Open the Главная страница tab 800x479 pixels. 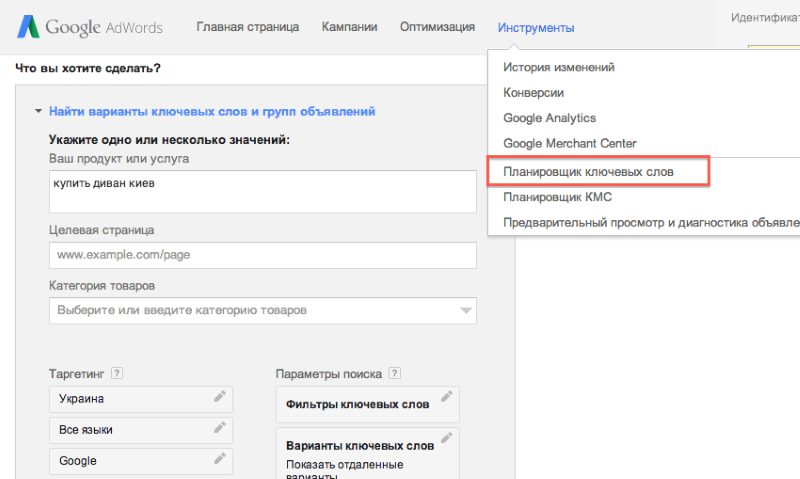tap(247, 27)
